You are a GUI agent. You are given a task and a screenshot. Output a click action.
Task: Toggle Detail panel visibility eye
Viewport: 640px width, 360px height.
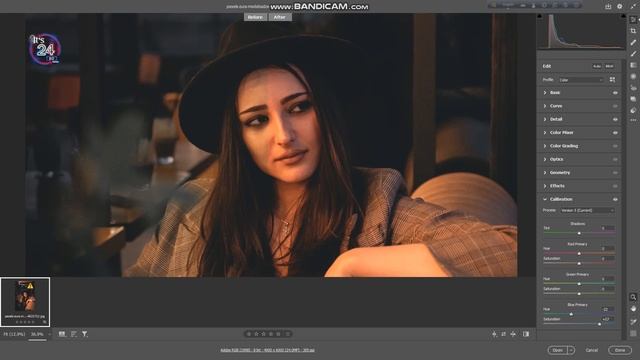(615, 120)
